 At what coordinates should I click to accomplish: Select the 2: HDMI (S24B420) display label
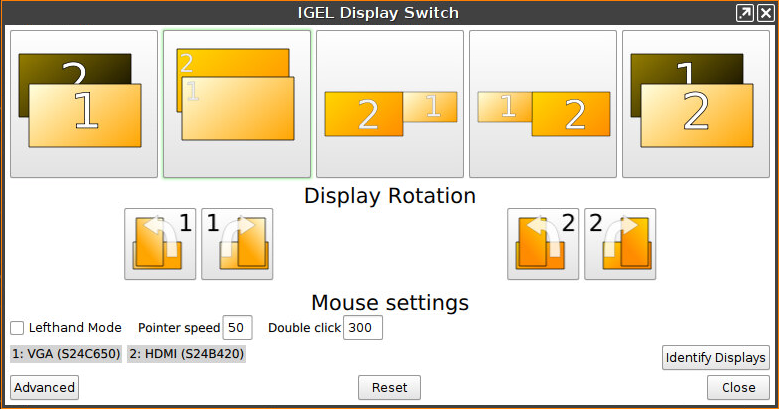coord(187,353)
